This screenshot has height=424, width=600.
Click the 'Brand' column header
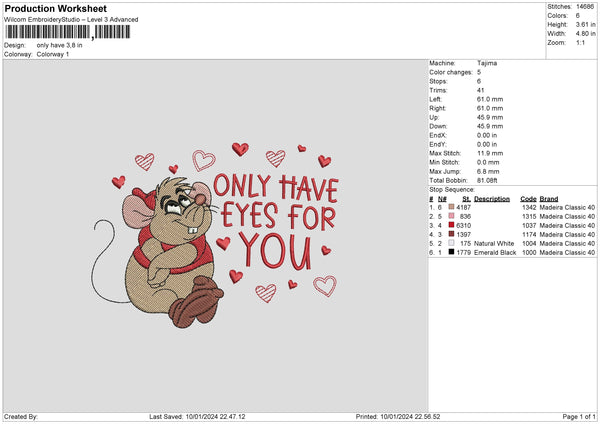(x=549, y=199)
